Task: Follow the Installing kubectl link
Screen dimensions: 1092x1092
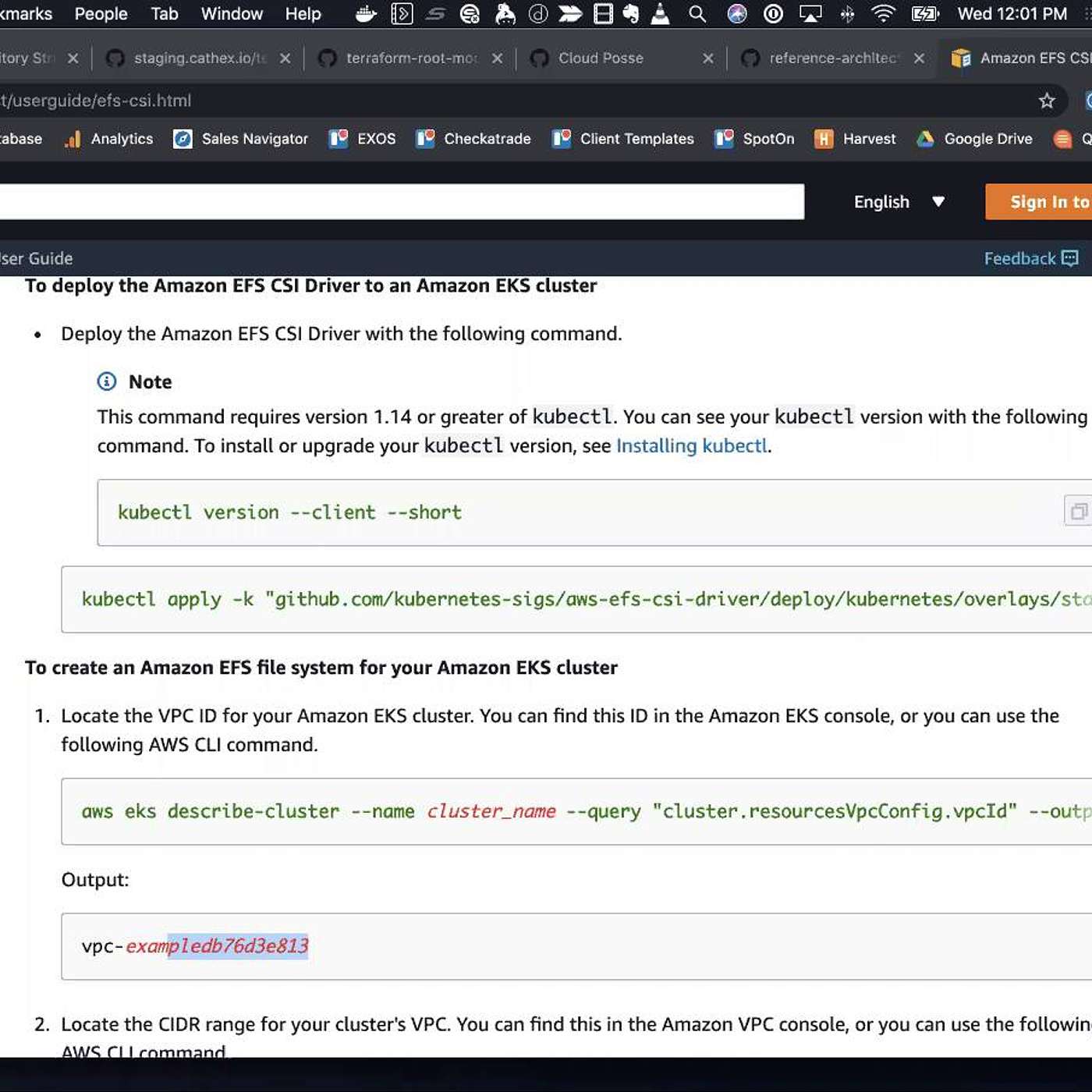Action: click(692, 446)
